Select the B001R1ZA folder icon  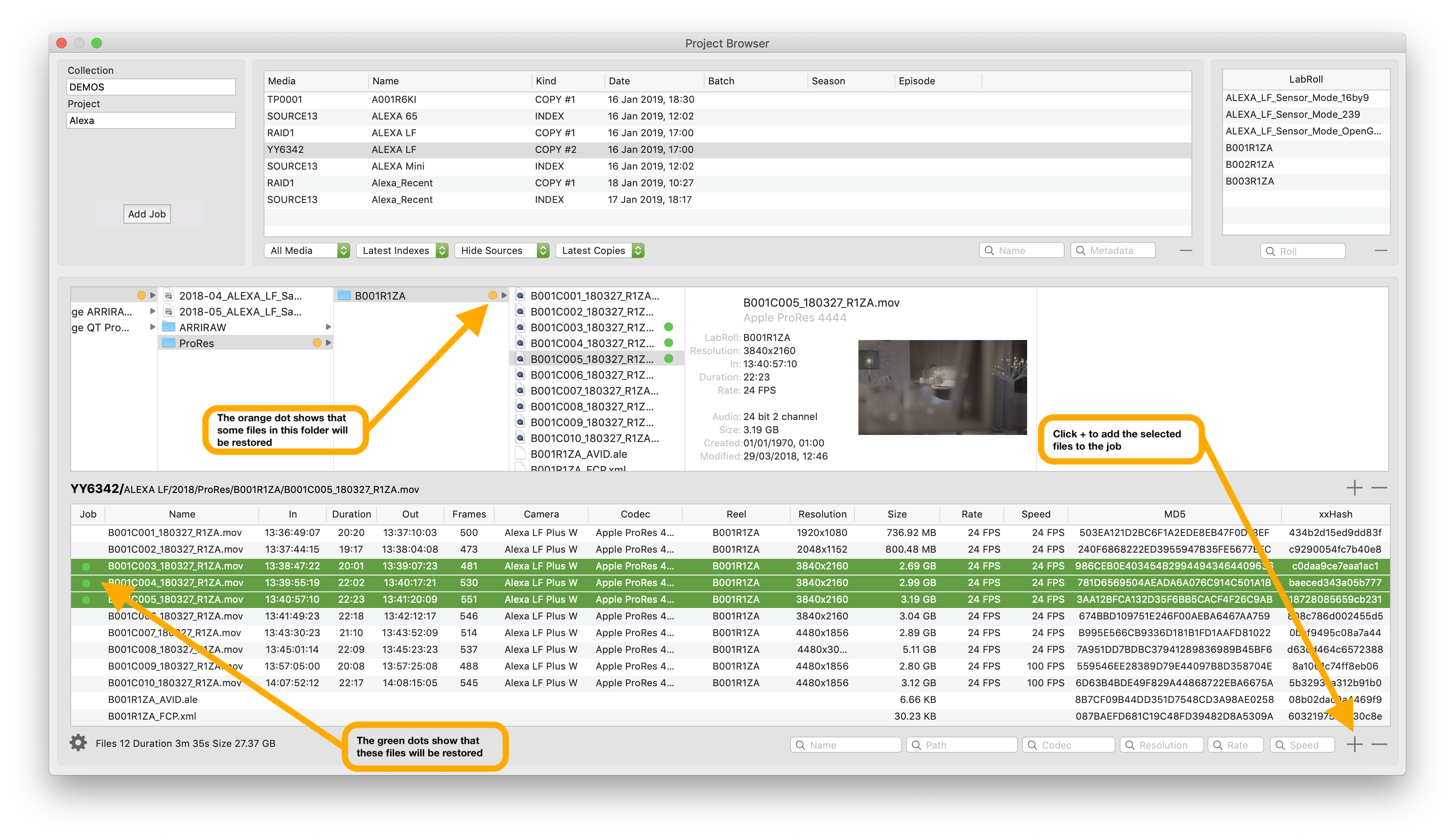344,295
